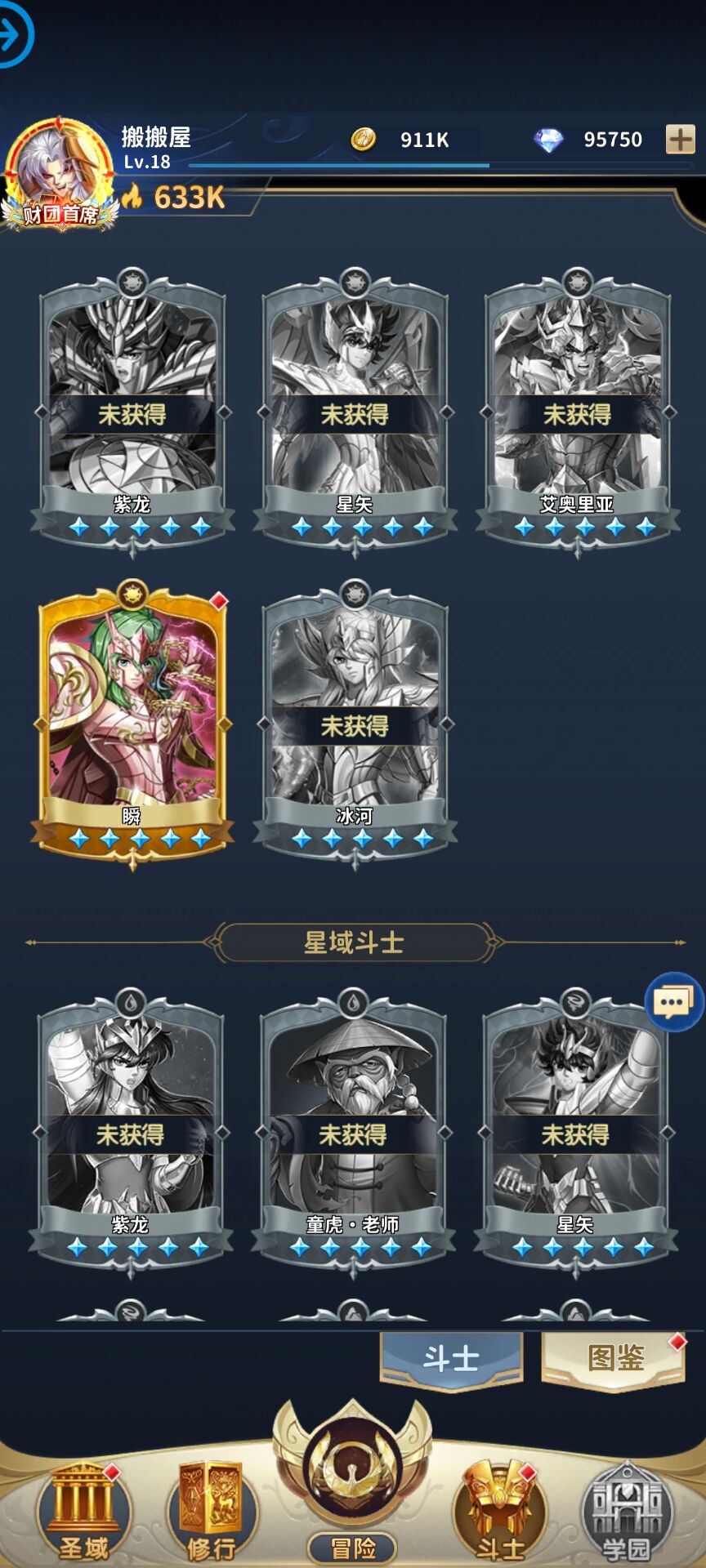Switch to the 图鉴 tab
Screen dimensions: 706x1568
click(x=614, y=1359)
